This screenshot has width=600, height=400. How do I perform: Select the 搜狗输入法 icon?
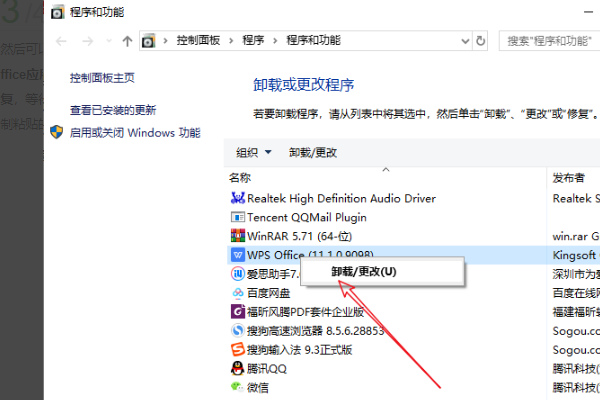click(238, 349)
